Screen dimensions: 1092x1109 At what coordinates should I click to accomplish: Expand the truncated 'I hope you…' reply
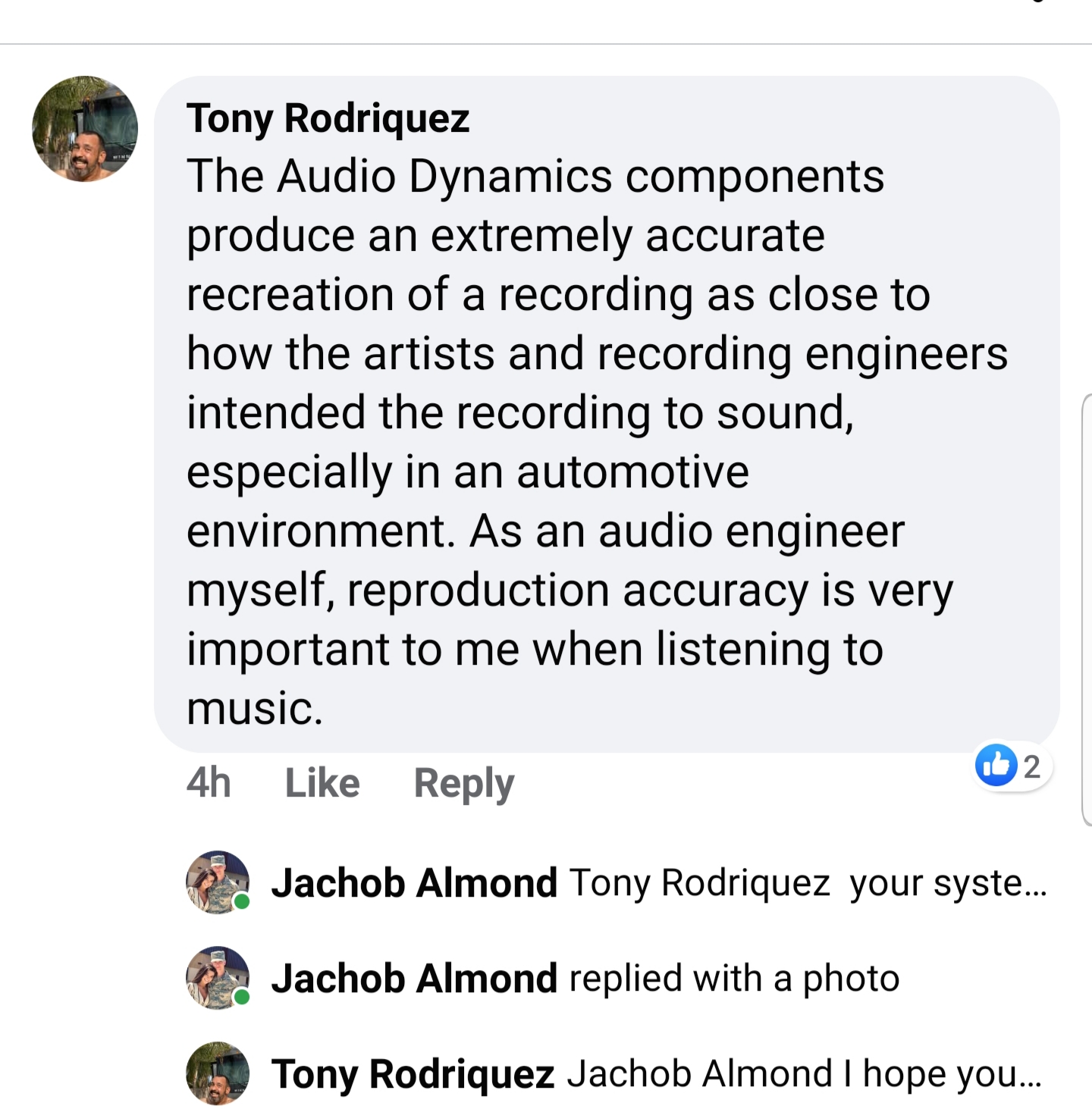point(952,1074)
